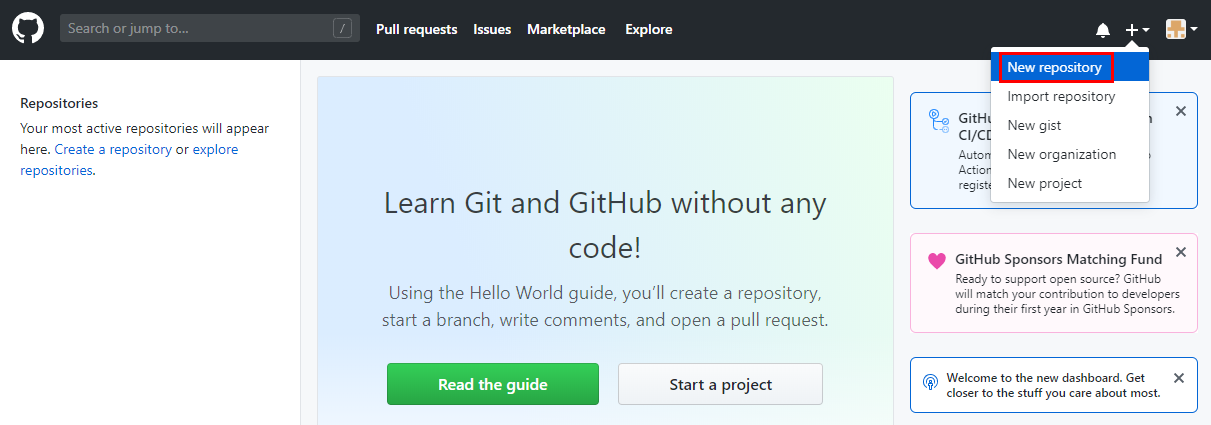
Task: Open Marketplace in the top navigation
Action: pyautogui.click(x=566, y=29)
